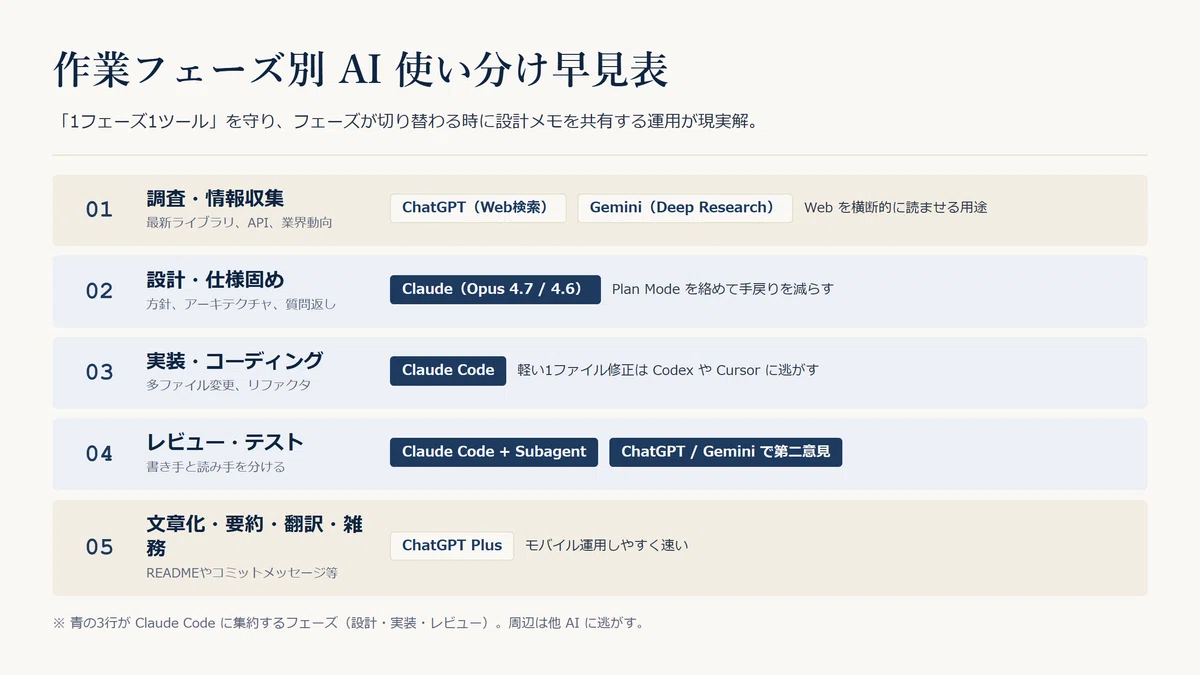The height and width of the screenshot is (675, 1200).
Task: Click the Claude Code + Subagent badge
Action: (x=494, y=452)
